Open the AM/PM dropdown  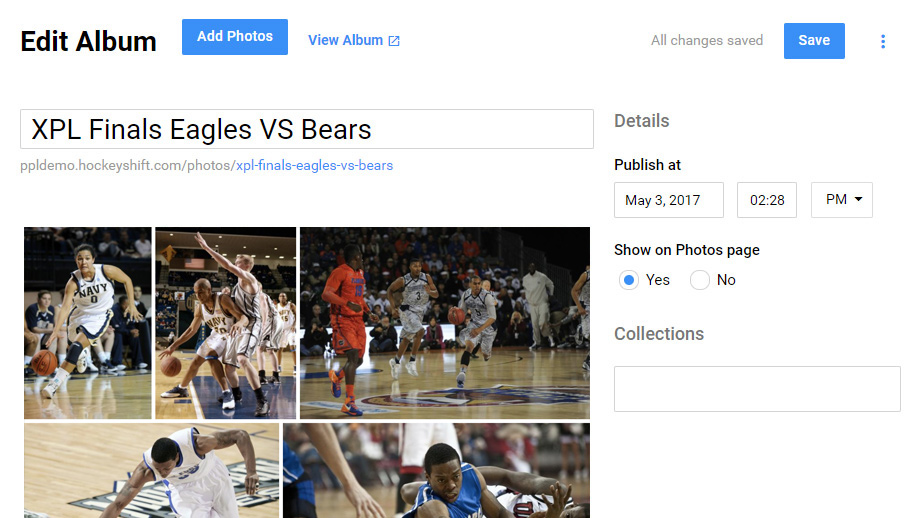(842, 200)
